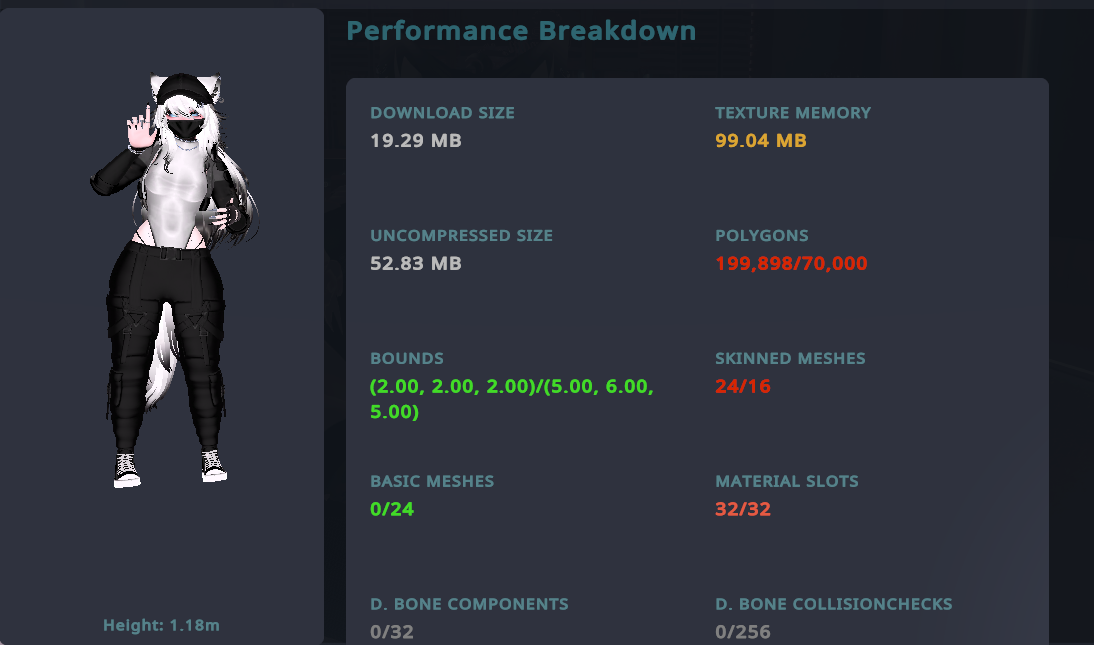Image resolution: width=1094 pixels, height=645 pixels.
Task: Select the Uncompressed Size label
Action: coord(461,236)
